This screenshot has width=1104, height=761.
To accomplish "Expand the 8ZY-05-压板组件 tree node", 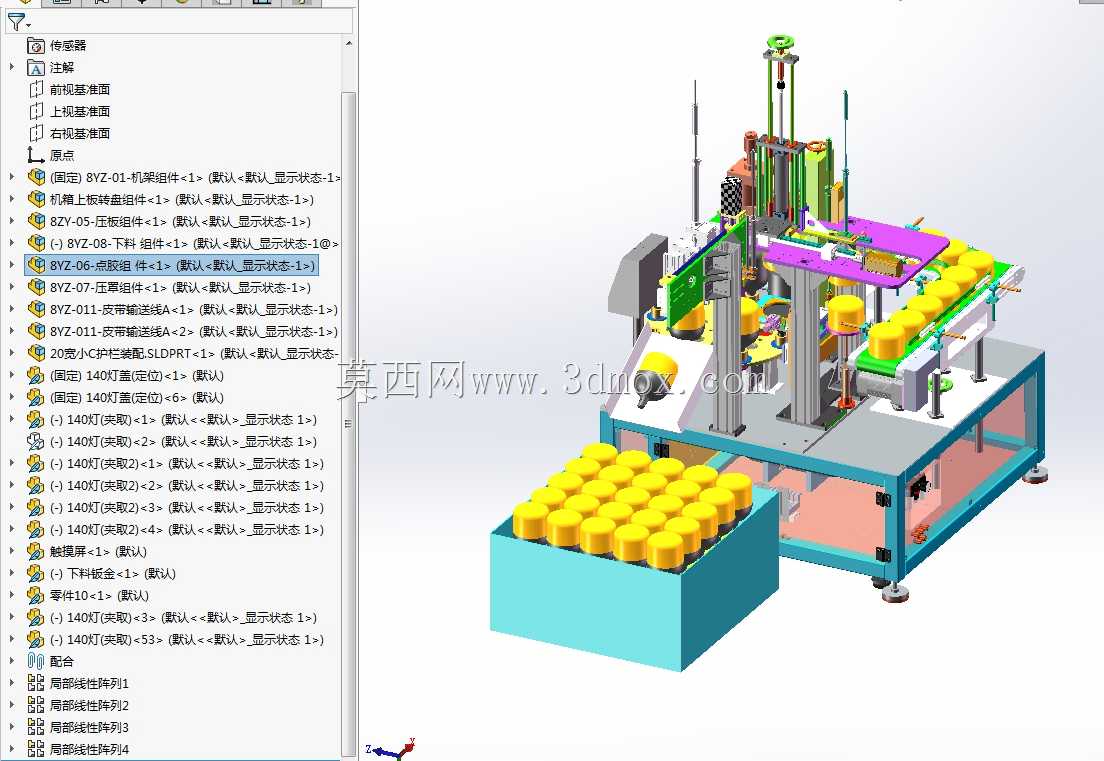I will pyautogui.click(x=11, y=221).
